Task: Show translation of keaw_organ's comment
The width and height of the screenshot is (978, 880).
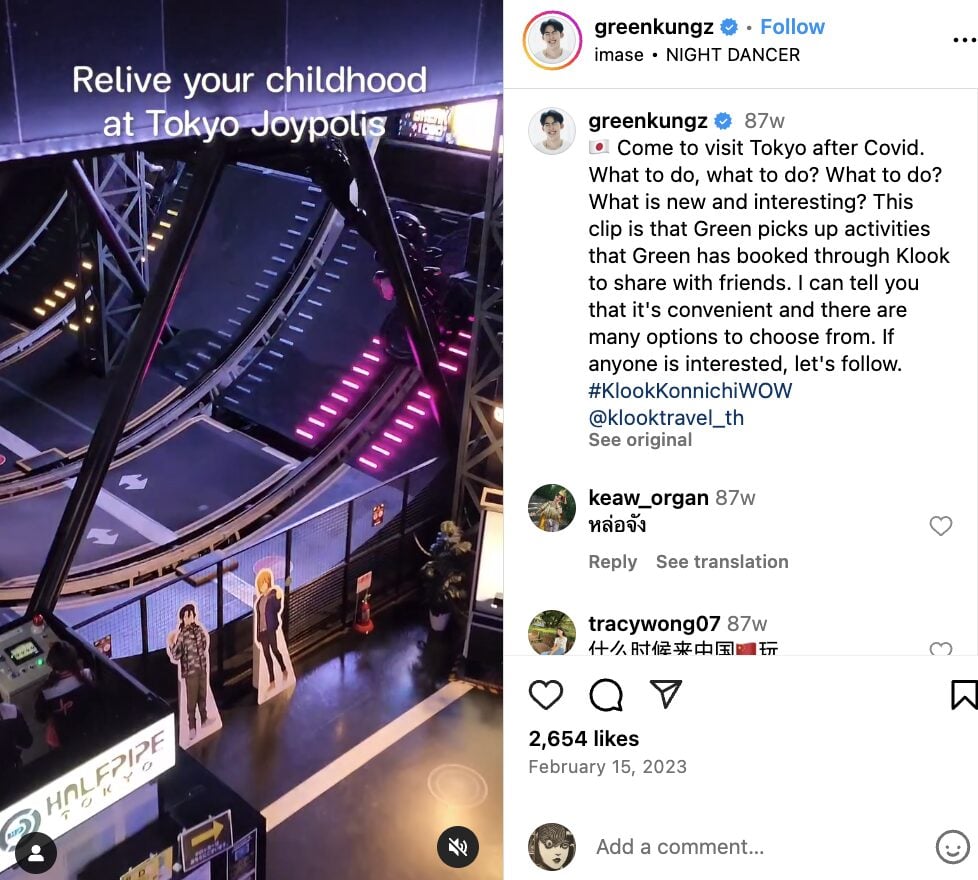Action: 722,562
